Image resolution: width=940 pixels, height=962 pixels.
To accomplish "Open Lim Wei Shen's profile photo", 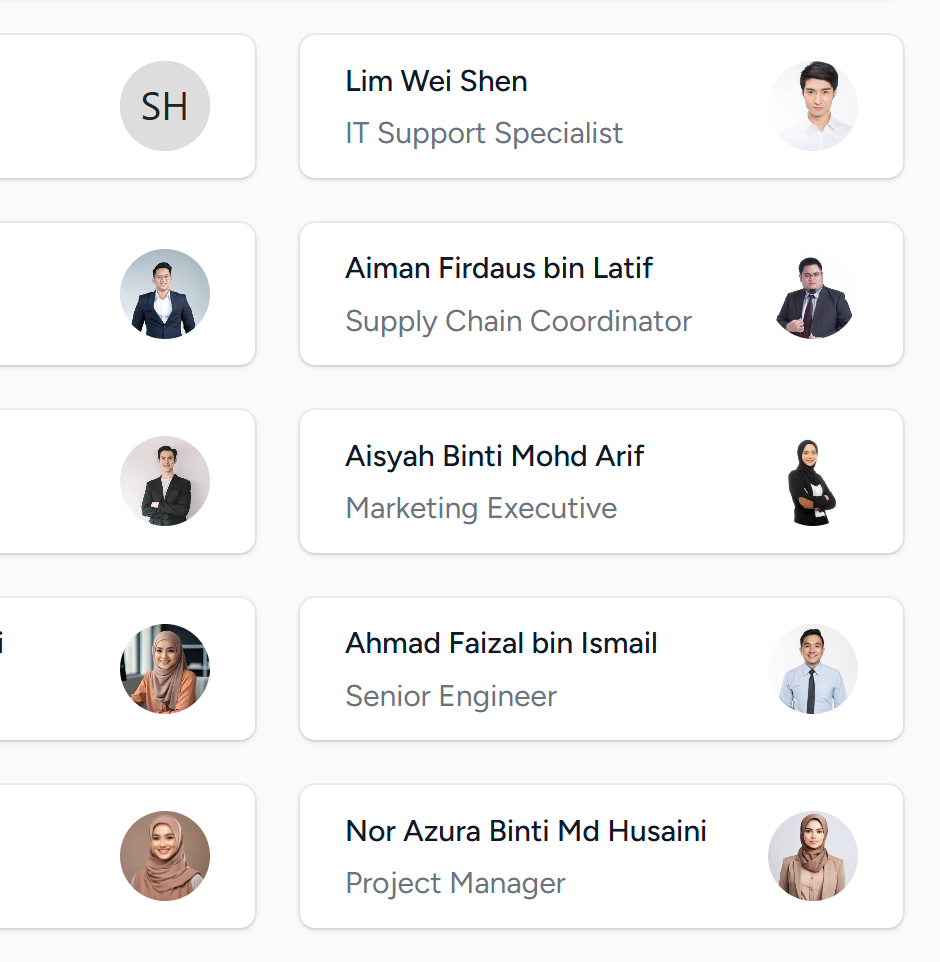I will pyautogui.click(x=813, y=106).
